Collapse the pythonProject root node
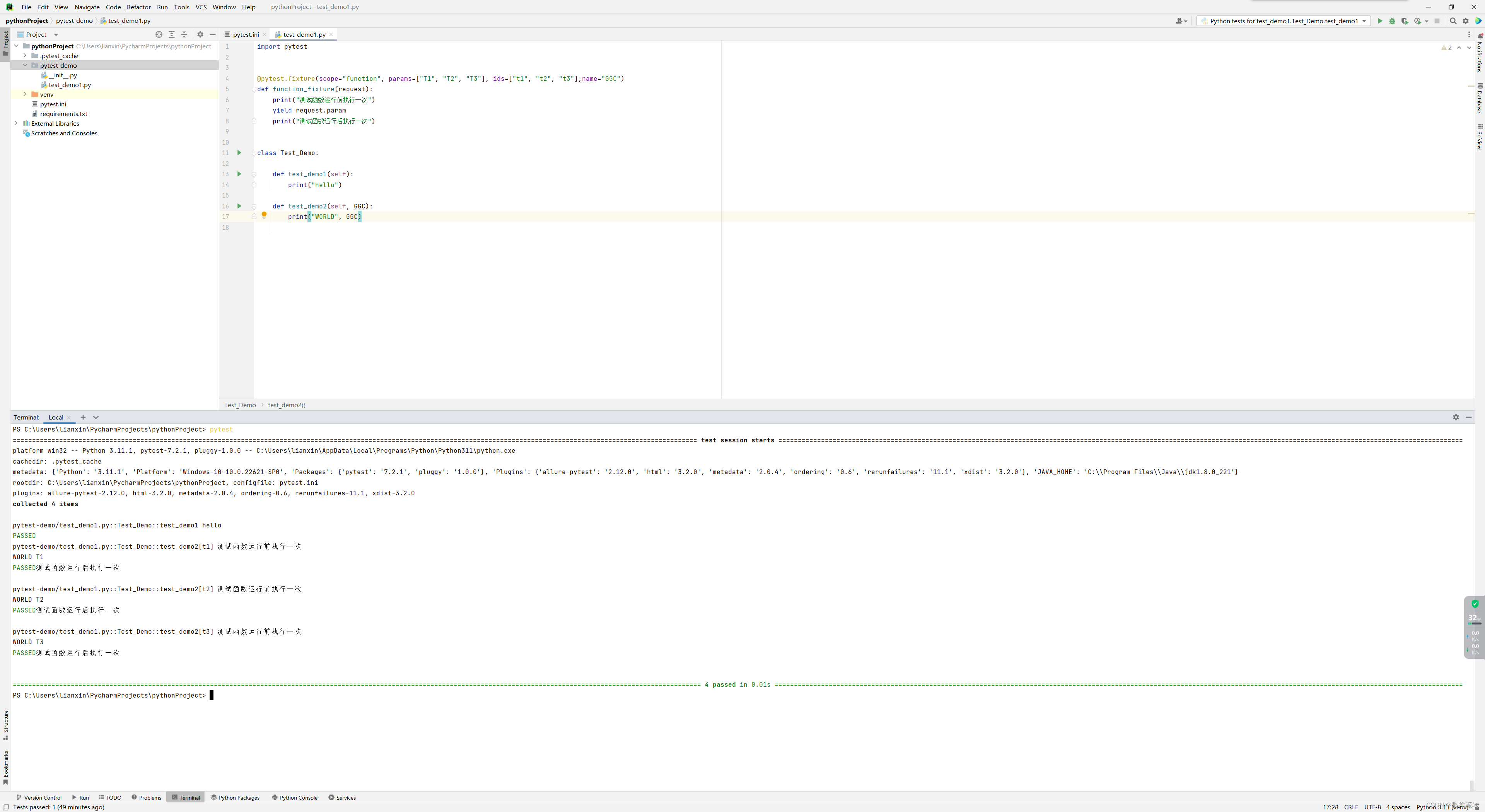The width and height of the screenshot is (1485, 812). tap(16, 46)
